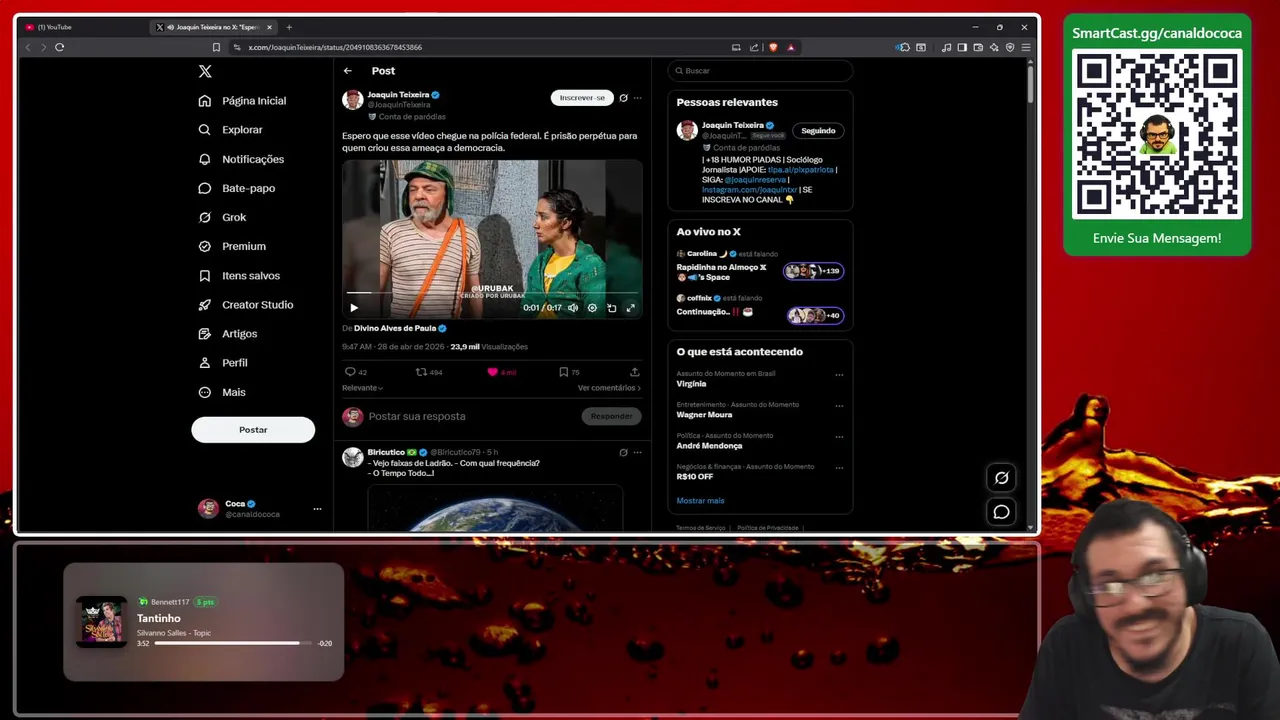Click Mostrar mais under trends
The width and height of the screenshot is (1280, 720).
pos(700,500)
